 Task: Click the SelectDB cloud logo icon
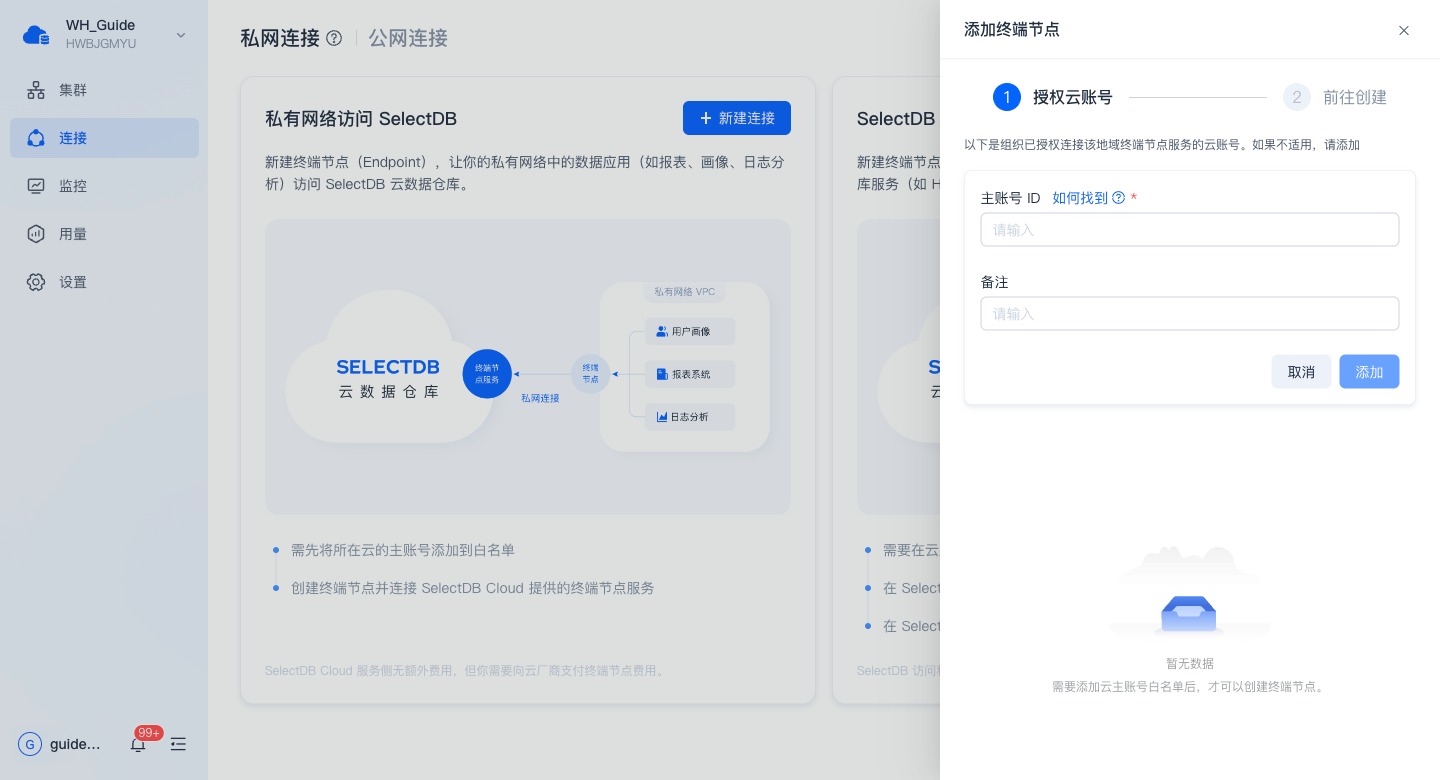pyautogui.click(x=36, y=35)
